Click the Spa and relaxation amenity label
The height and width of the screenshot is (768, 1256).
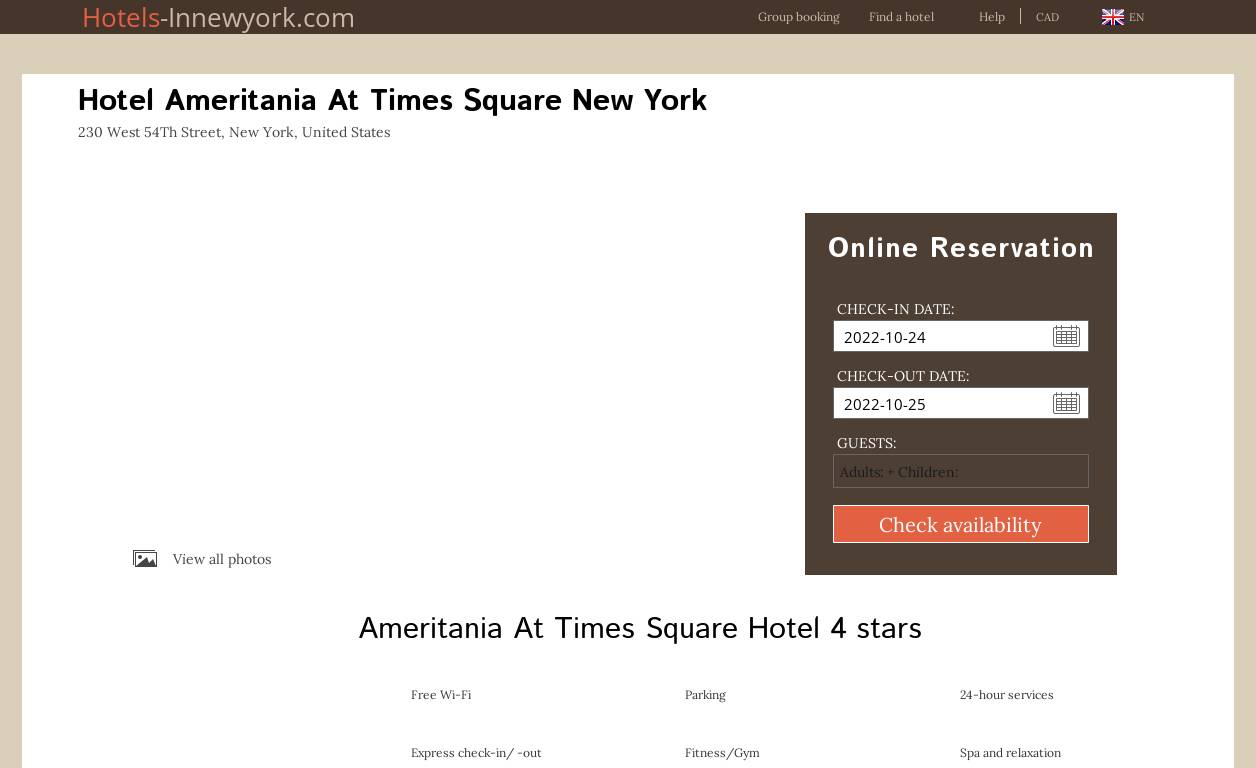point(1010,753)
